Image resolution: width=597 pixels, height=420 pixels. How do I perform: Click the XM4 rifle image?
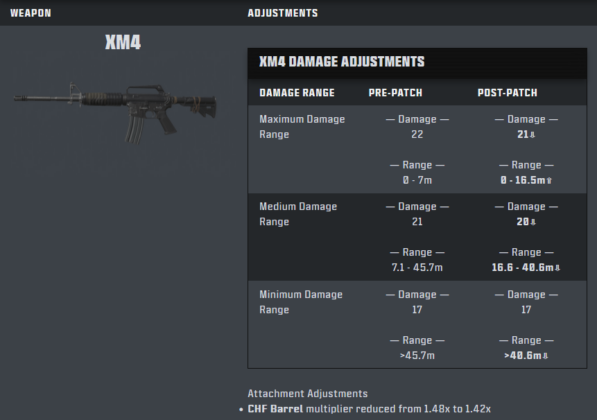click(x=115, y=113)
